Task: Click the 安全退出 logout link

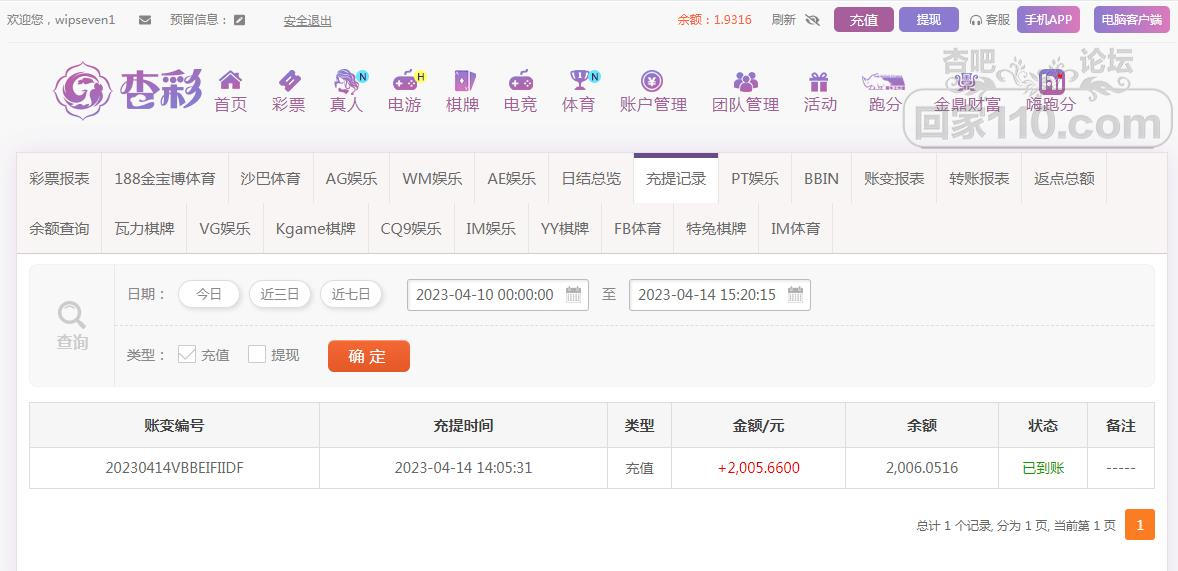Action: coord(307,20)
